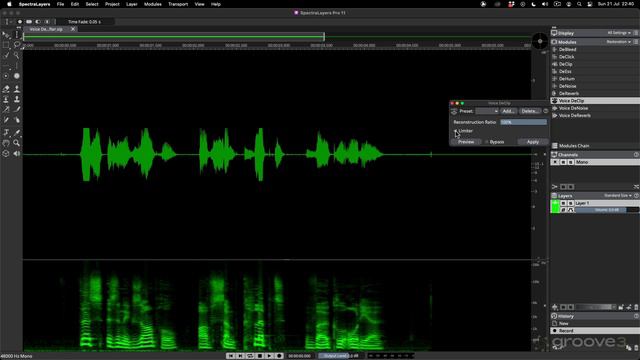Click the Channels panel icon
Viewport: 640px width, 360px height.
coord(554,155)
